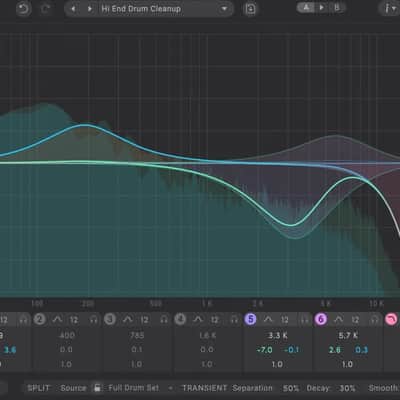The width and height of the screenshot is (400, 400).
Task: Toggle the pink band 7 filter
Action: click(x=391, y=319)
